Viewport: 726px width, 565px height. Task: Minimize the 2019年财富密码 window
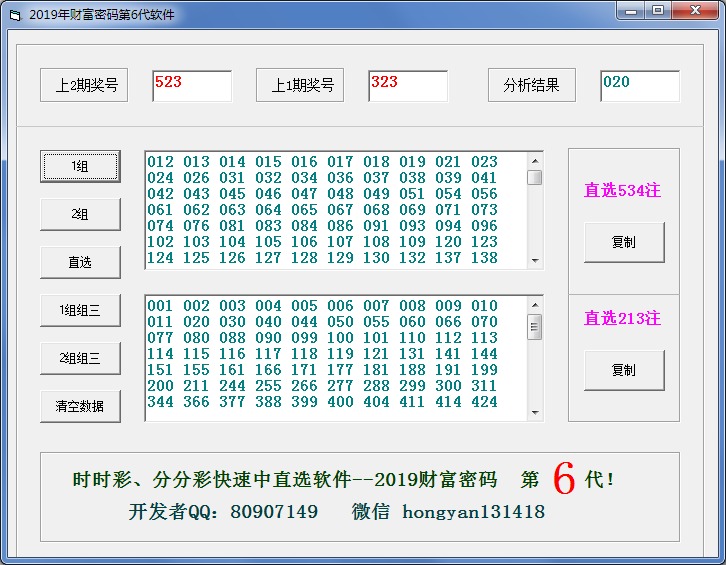pos(628,11)
